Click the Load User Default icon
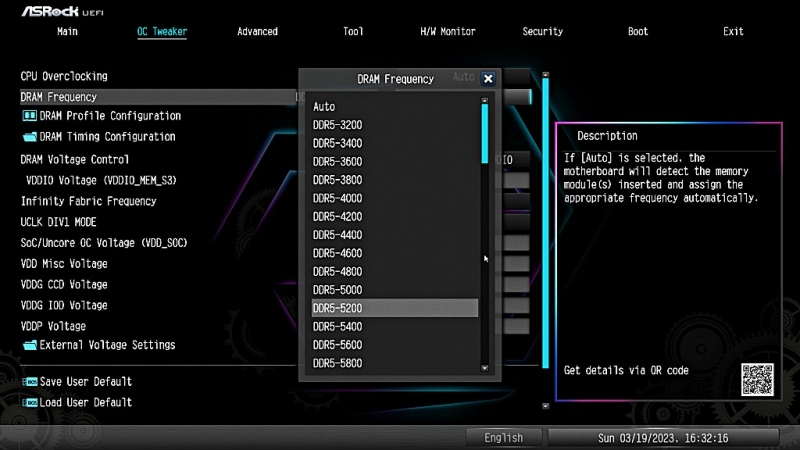 (29, 403)
